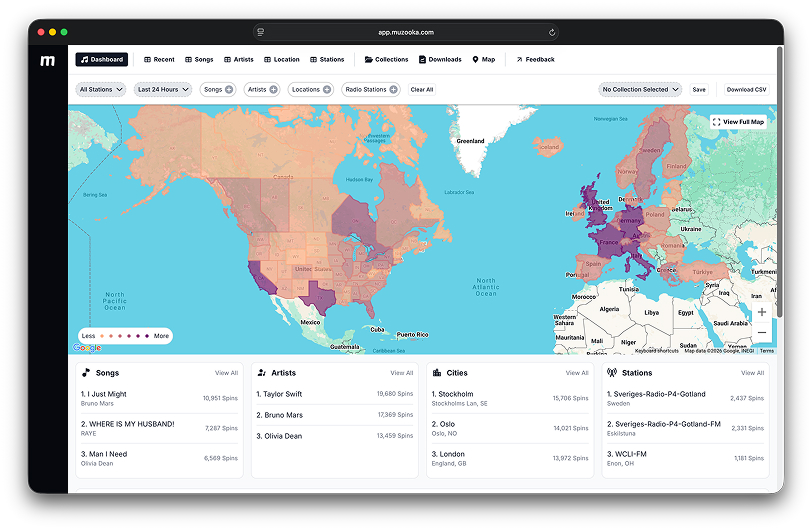The image size is (812, 531).
Task: Click Download CSV button
Action: click(746, 90)
